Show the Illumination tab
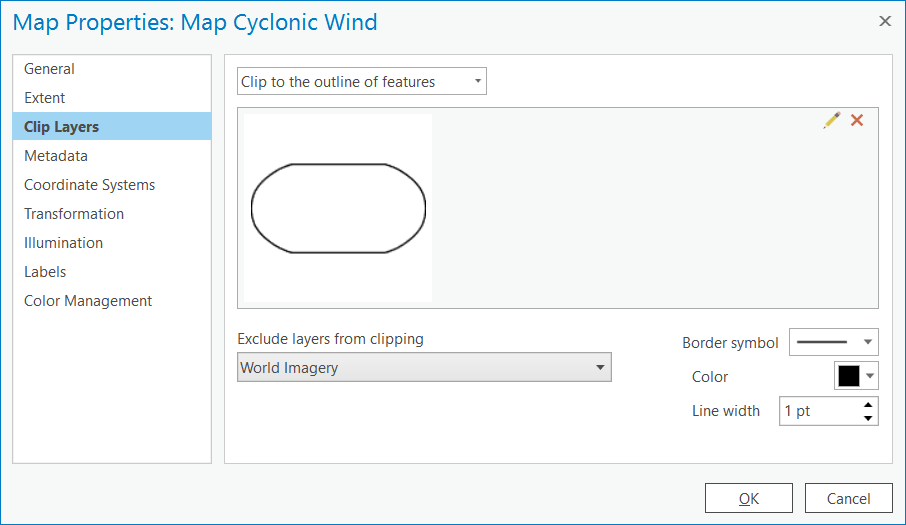The image size is (906, 525). 64,243
